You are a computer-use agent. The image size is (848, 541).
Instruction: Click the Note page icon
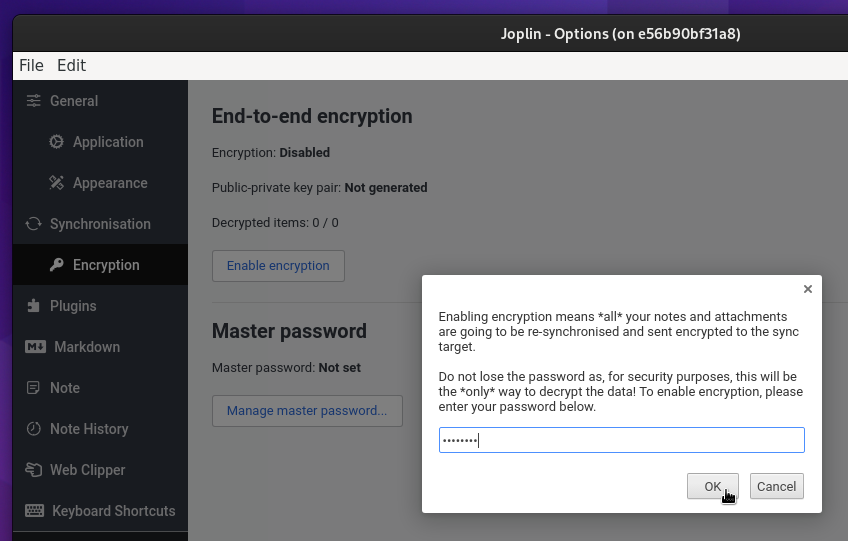click(x=33, y=388)
